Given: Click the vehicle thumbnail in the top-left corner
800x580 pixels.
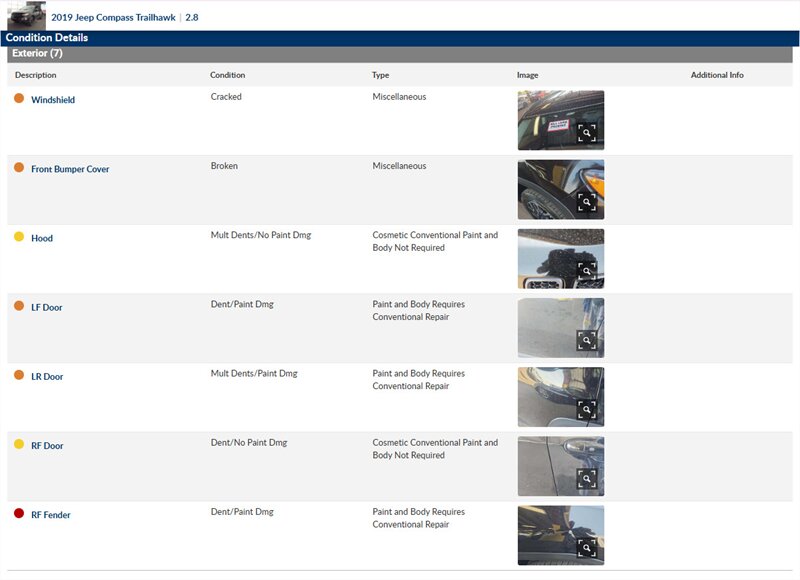Looking at the screenshot, I should [26, 15].
